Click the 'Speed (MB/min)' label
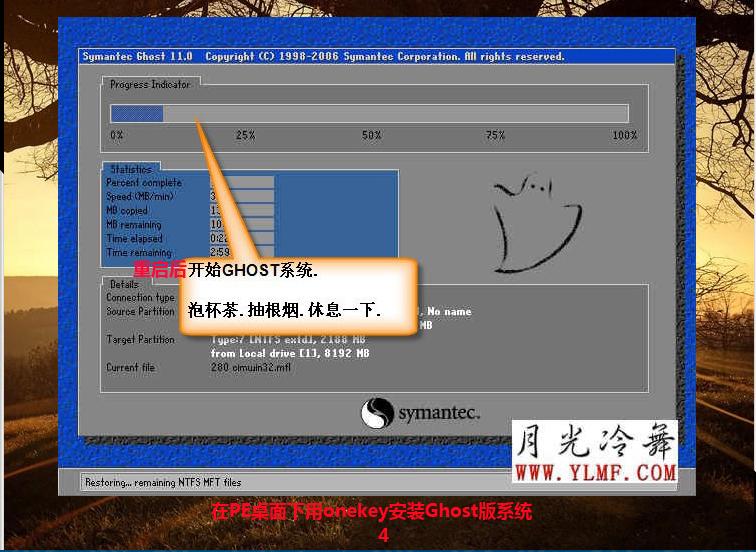The width and height of the screenshot is (756, 552). pyautogui.click(x=140, y=197)
